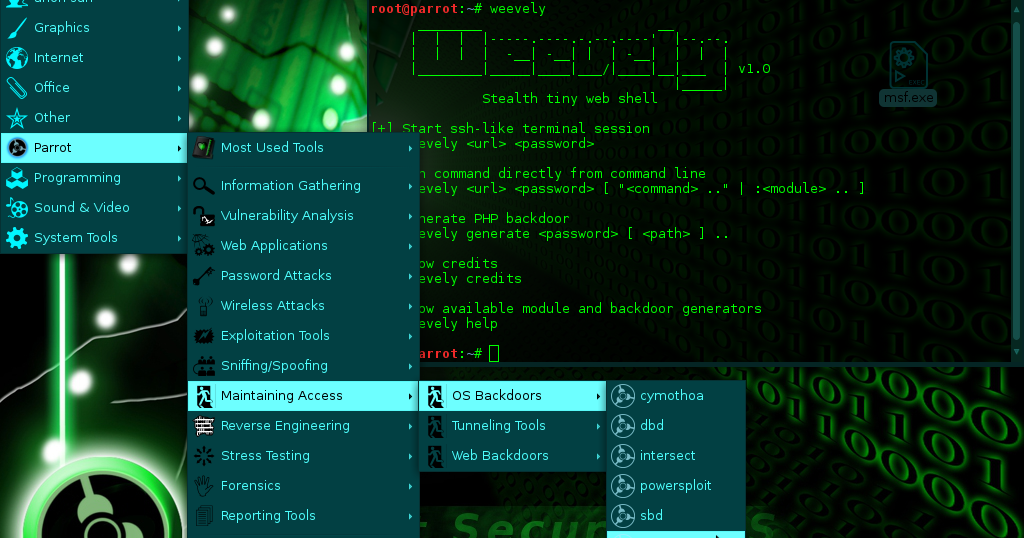Click the Tunneling Tools icon
The image size is (1024, 538).
pos(435,426)
